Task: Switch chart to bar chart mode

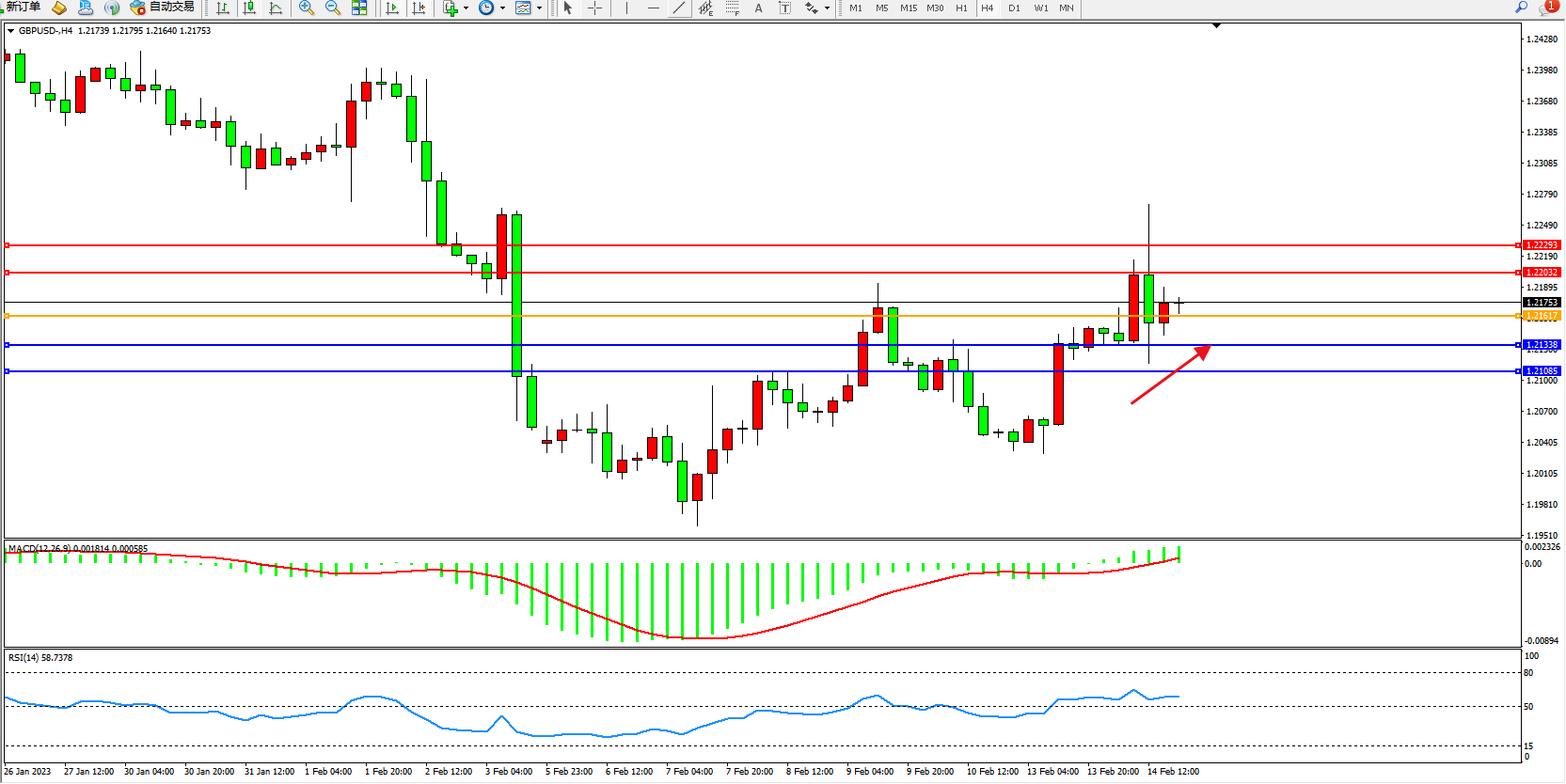Action: click(x=223, y=8)
